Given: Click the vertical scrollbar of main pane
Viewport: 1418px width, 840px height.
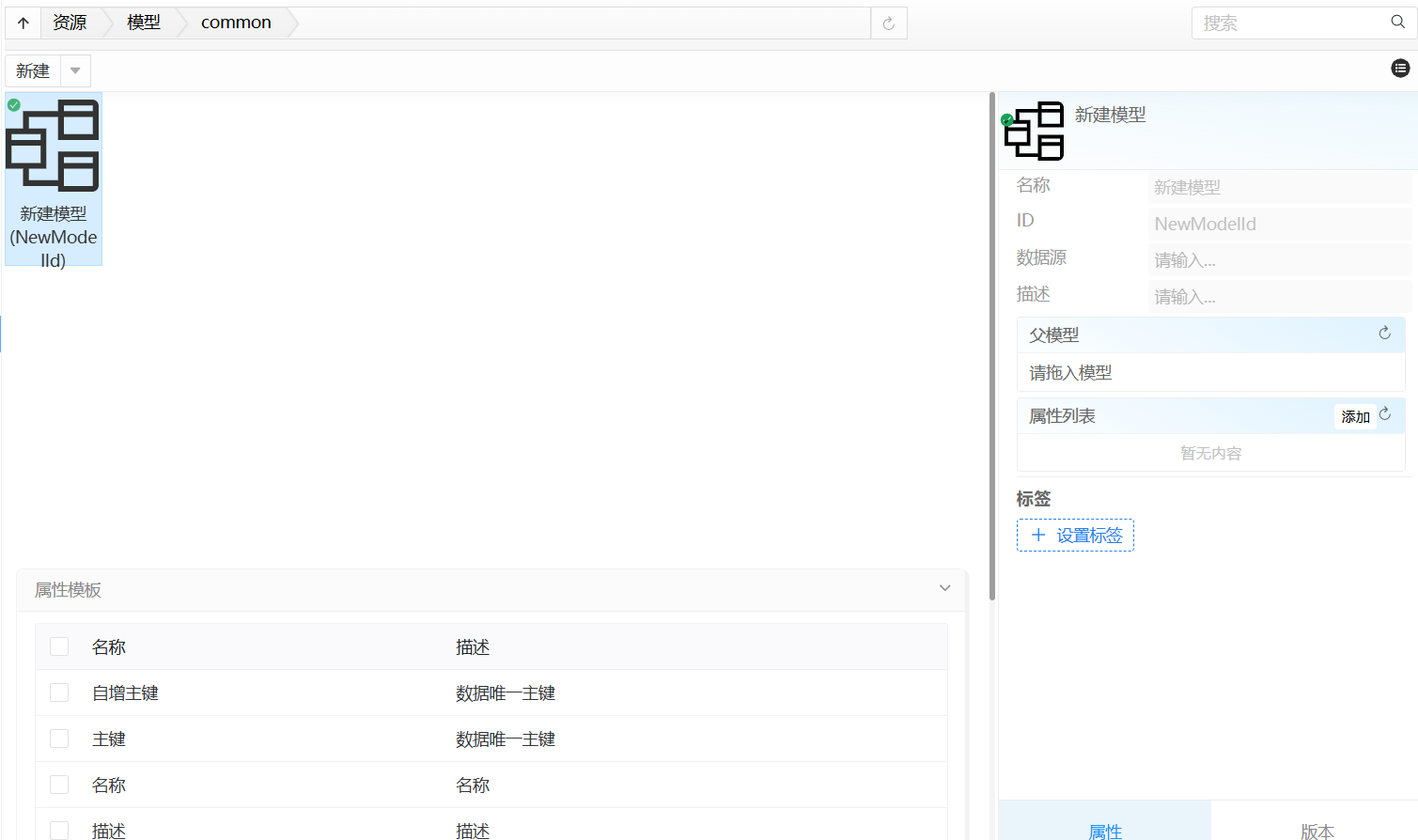Looking at the screenshot, I should 992,346.
